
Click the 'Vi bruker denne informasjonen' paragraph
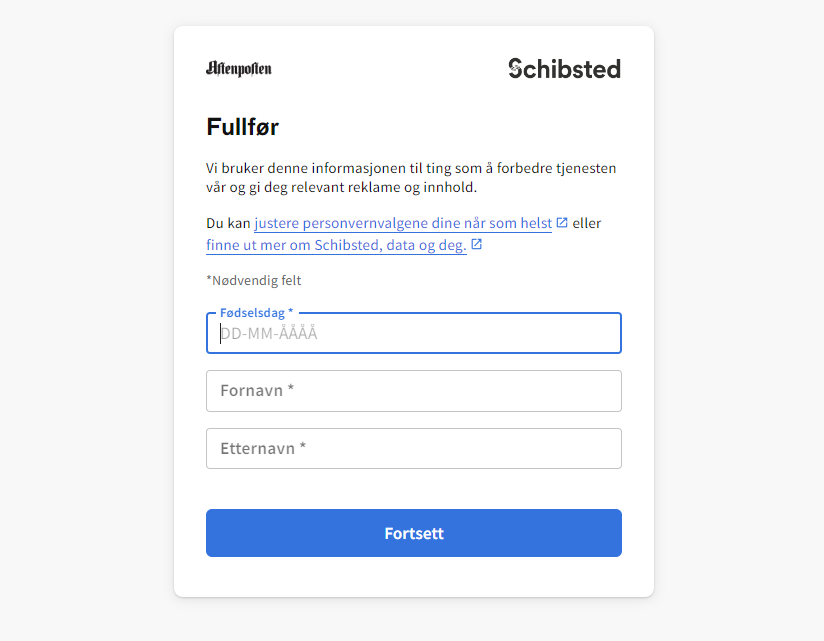[411, 177]
